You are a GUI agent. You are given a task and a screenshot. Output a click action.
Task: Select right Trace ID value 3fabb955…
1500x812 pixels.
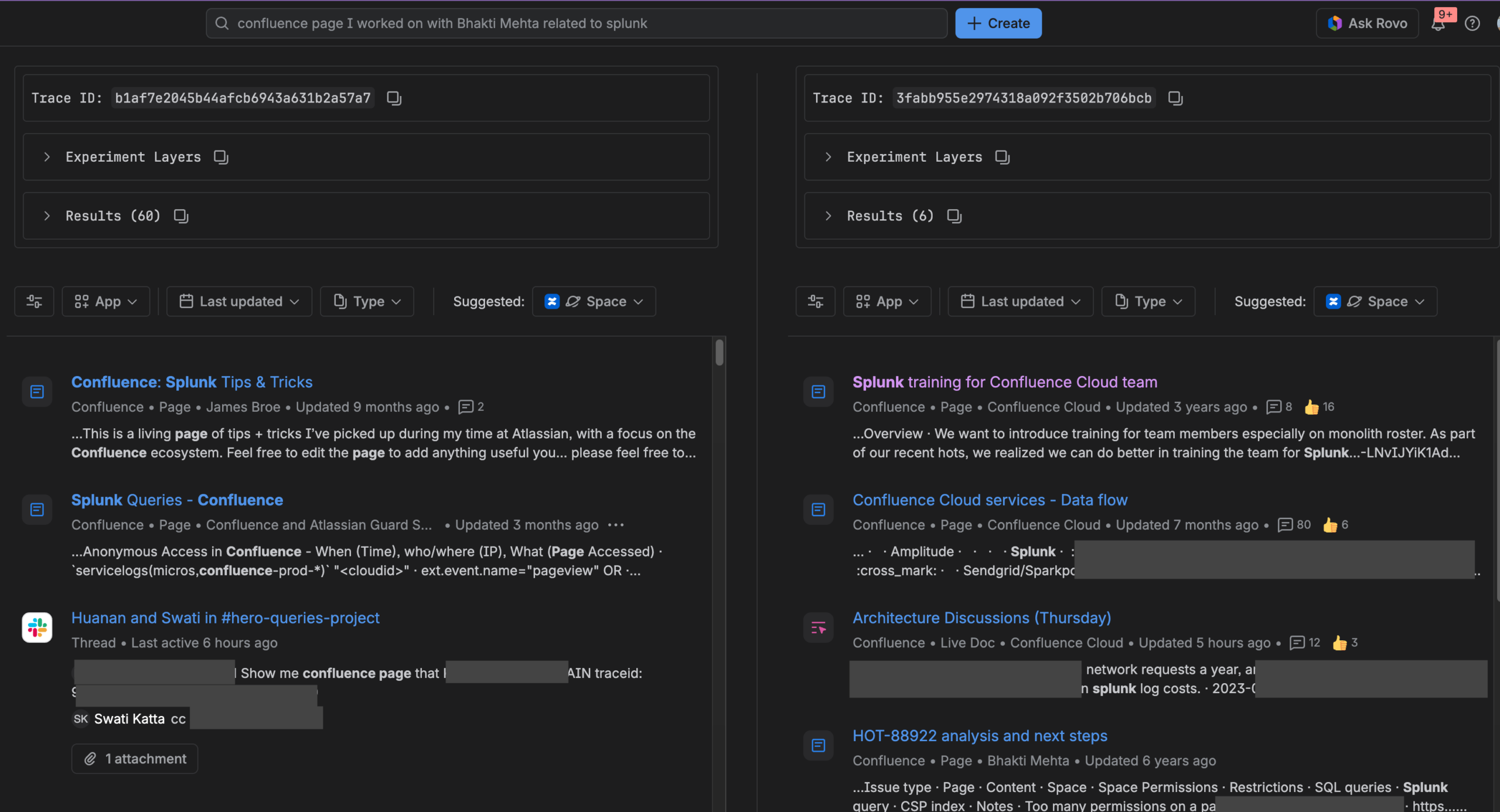tap(1024, 98)
